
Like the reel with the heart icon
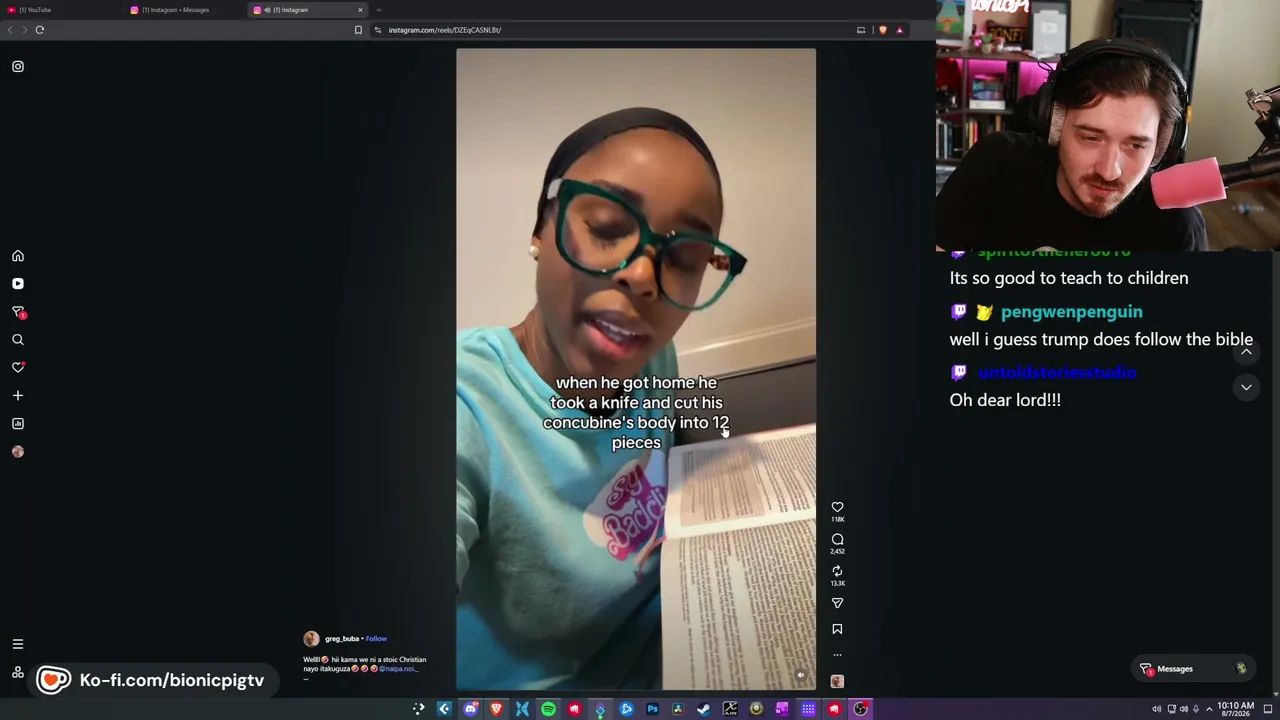[837, 507]
